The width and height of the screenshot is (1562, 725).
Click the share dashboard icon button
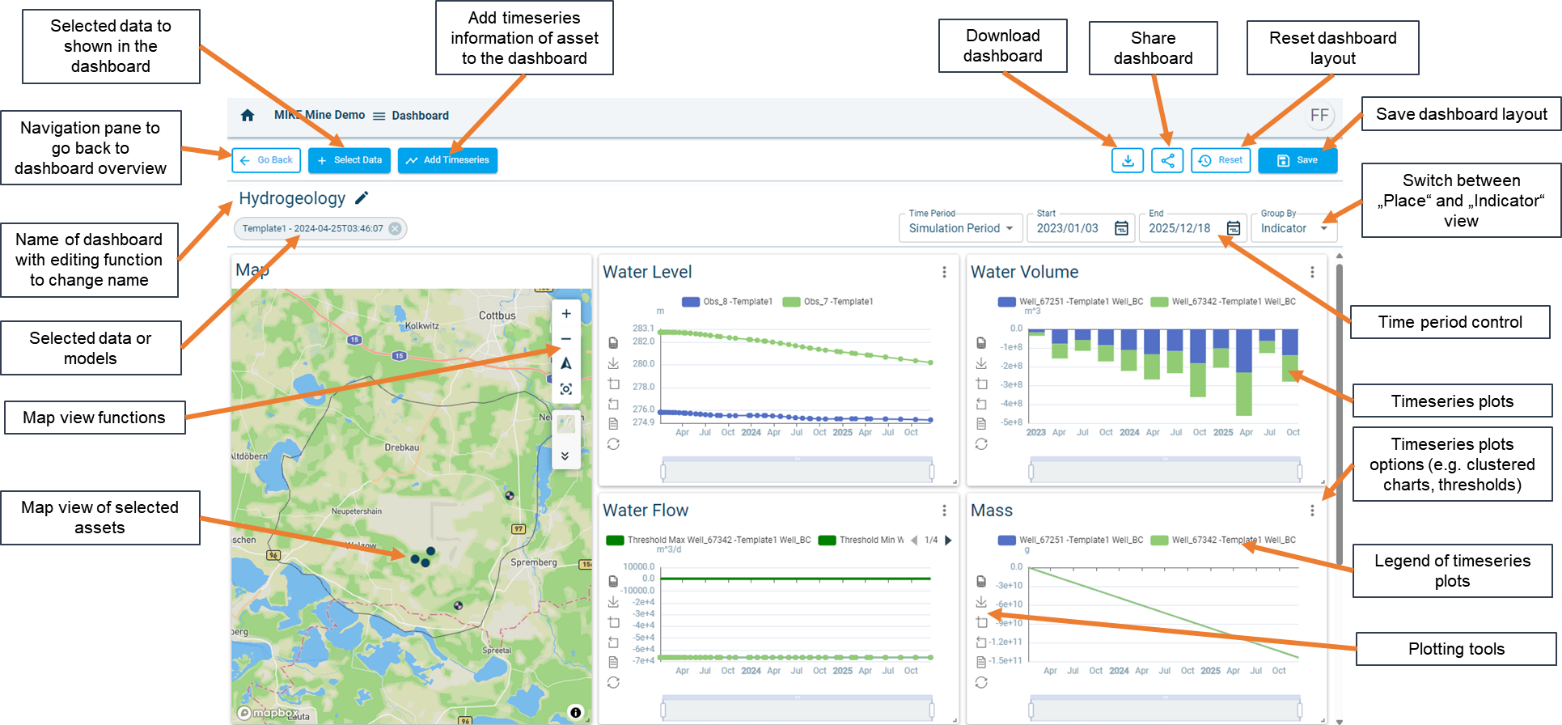click(1167, 160)
